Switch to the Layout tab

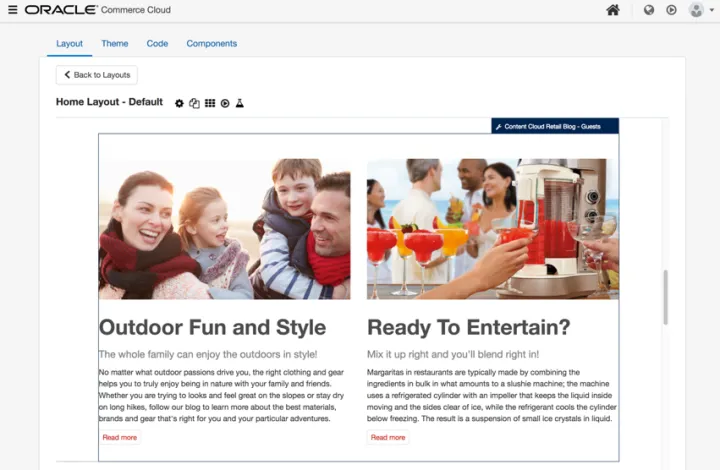pos(69,44)
